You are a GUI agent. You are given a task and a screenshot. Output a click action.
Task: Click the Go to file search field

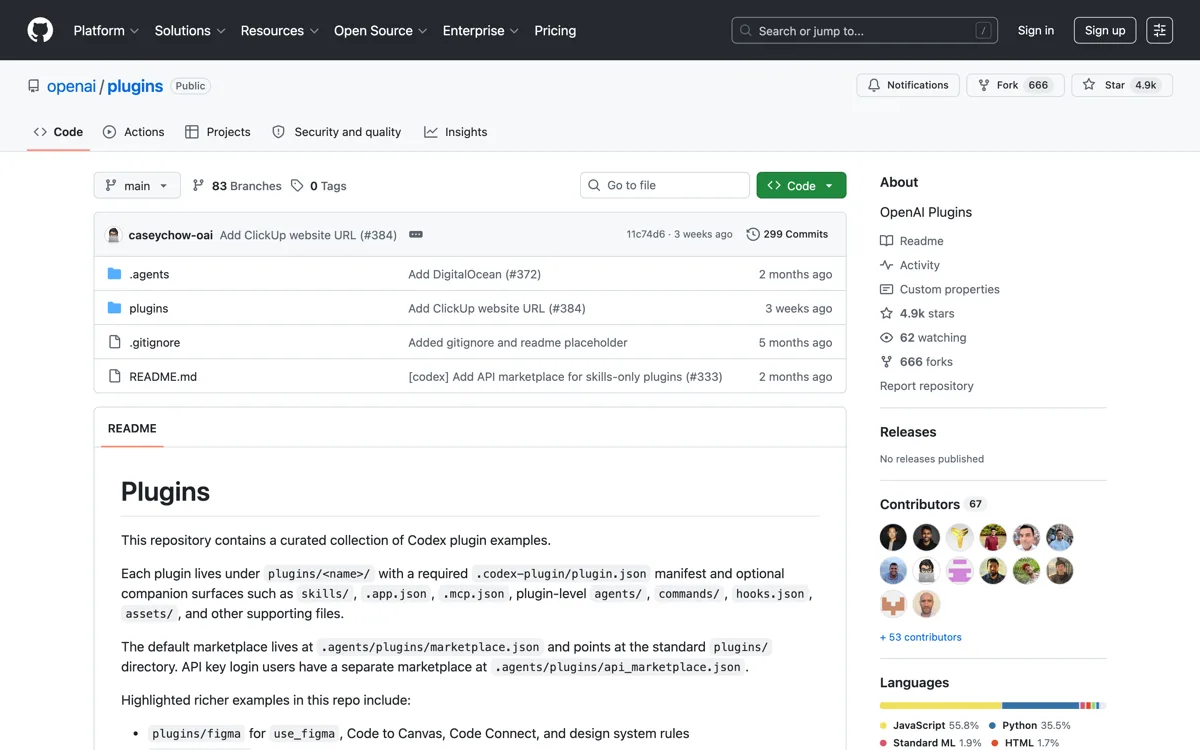(x=665, y=186)
